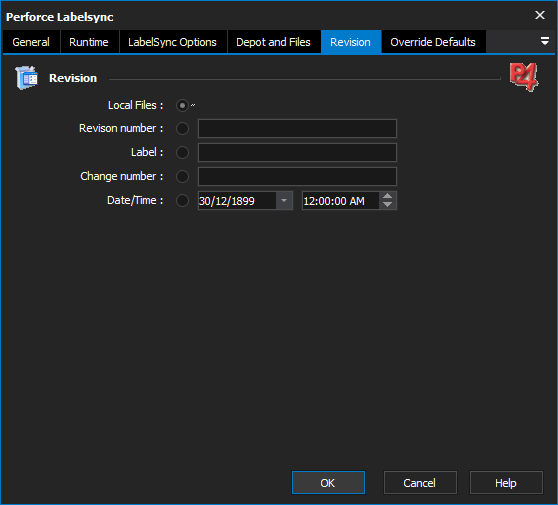Click the Local Files label text

[135, 105]
